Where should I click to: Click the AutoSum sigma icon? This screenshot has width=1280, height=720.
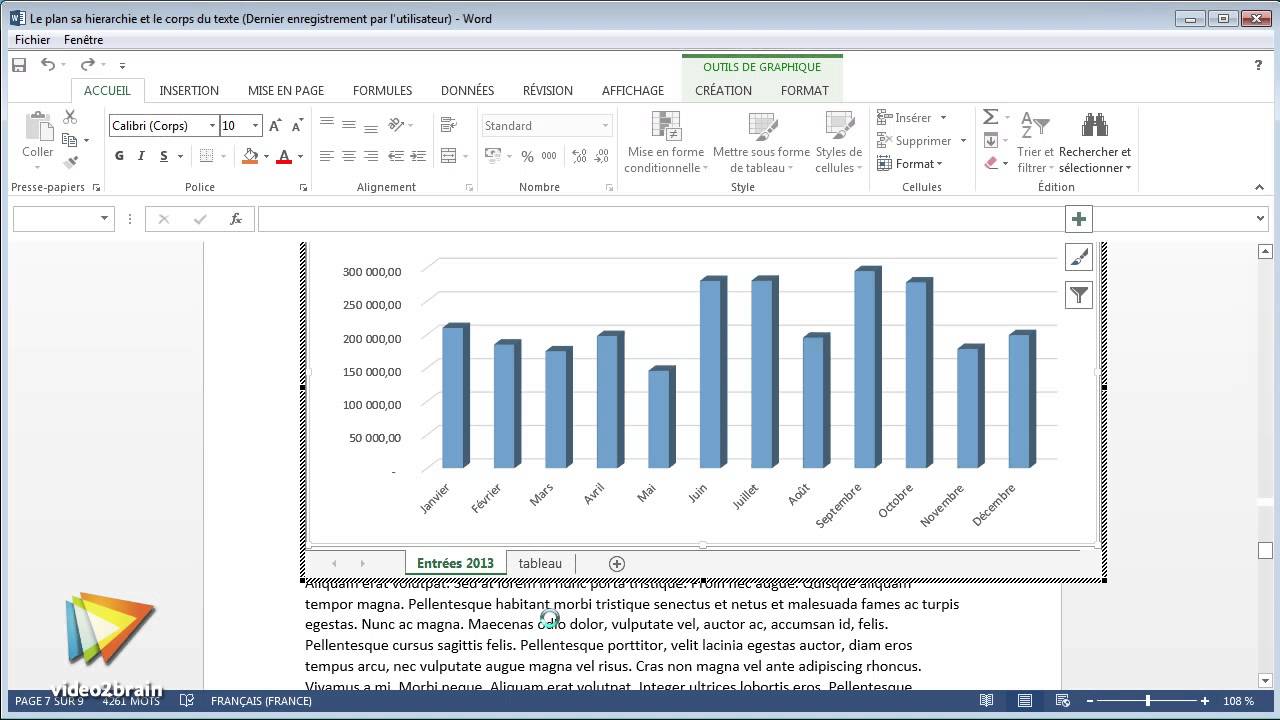[x=990, y=117]
